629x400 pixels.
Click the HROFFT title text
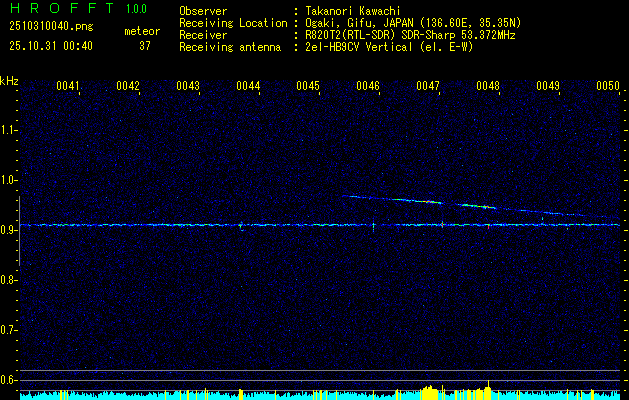tap(57, 10)
